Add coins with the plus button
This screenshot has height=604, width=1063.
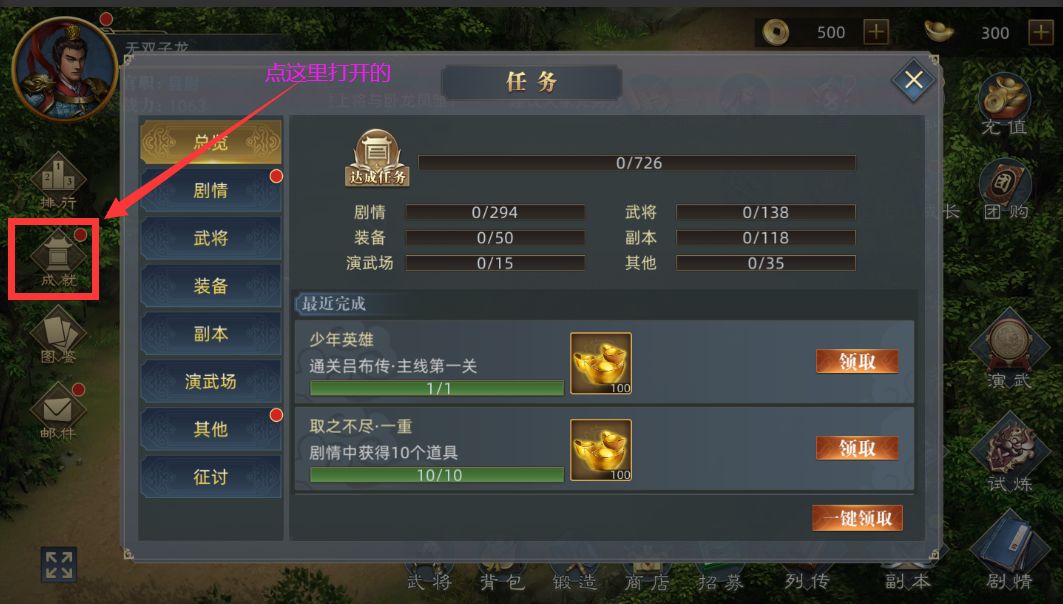point(876,32)
